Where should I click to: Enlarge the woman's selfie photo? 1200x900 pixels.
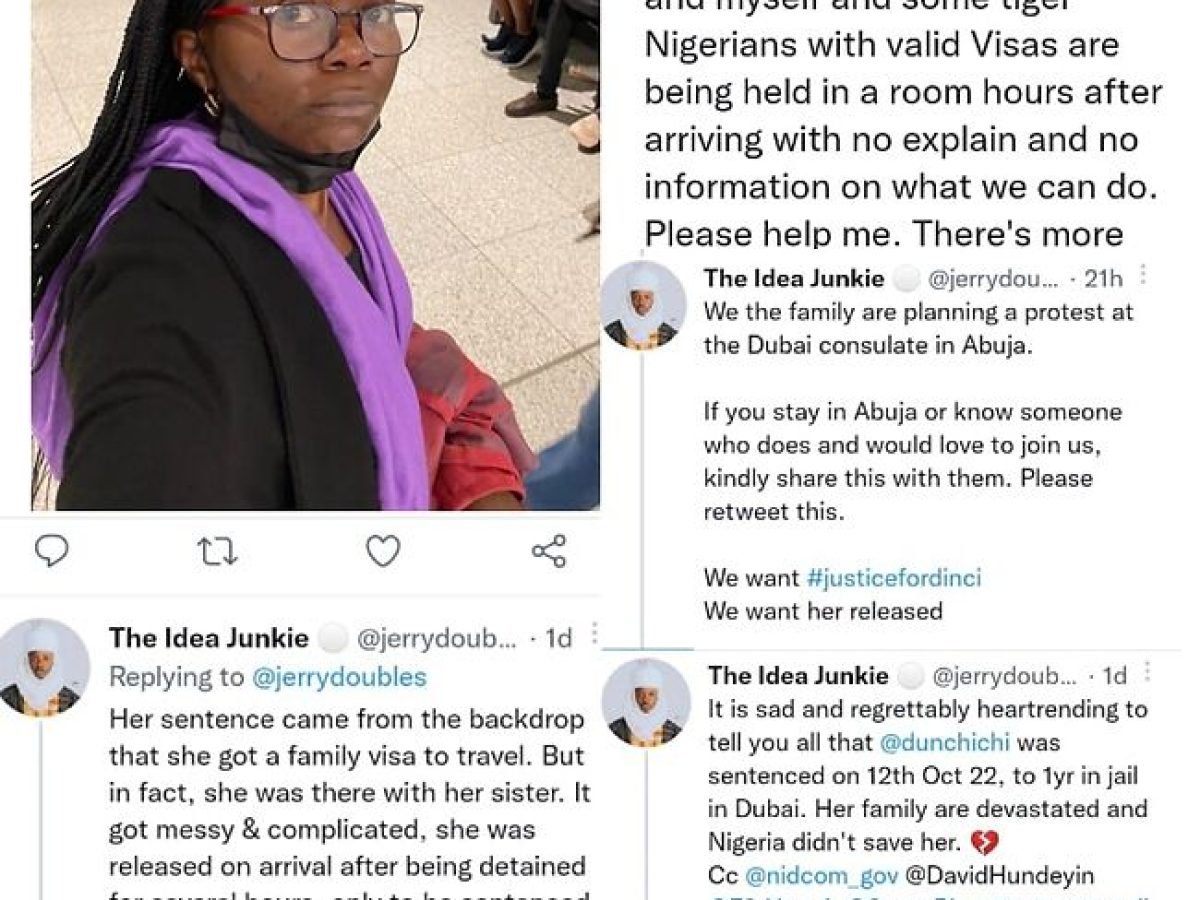(316, 255)
